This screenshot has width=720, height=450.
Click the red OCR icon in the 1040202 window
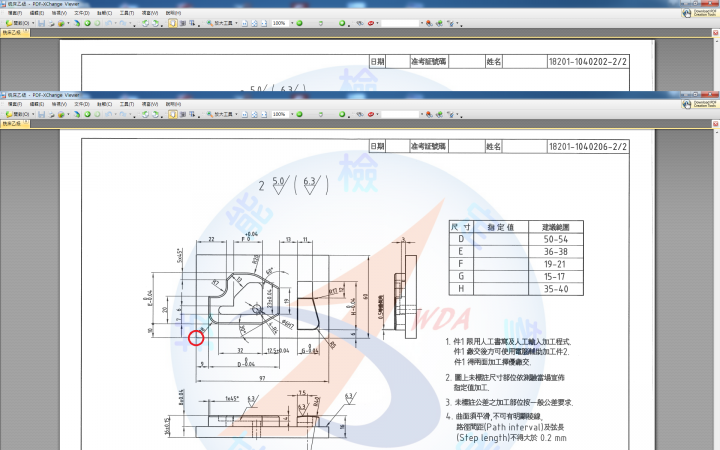click(371, 23)
